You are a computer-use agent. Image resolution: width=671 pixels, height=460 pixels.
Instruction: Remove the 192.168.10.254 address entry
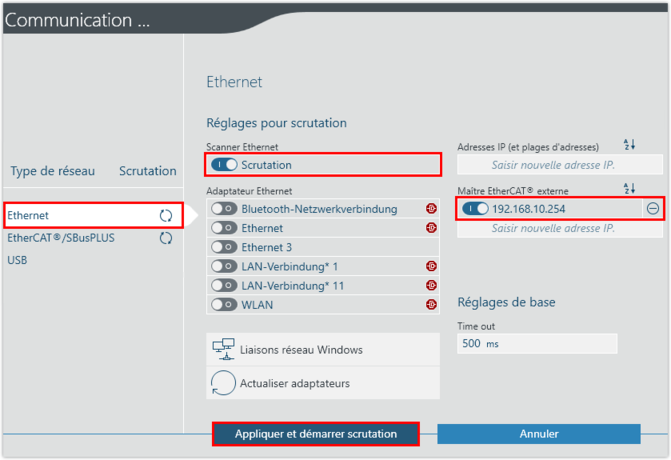652,208
